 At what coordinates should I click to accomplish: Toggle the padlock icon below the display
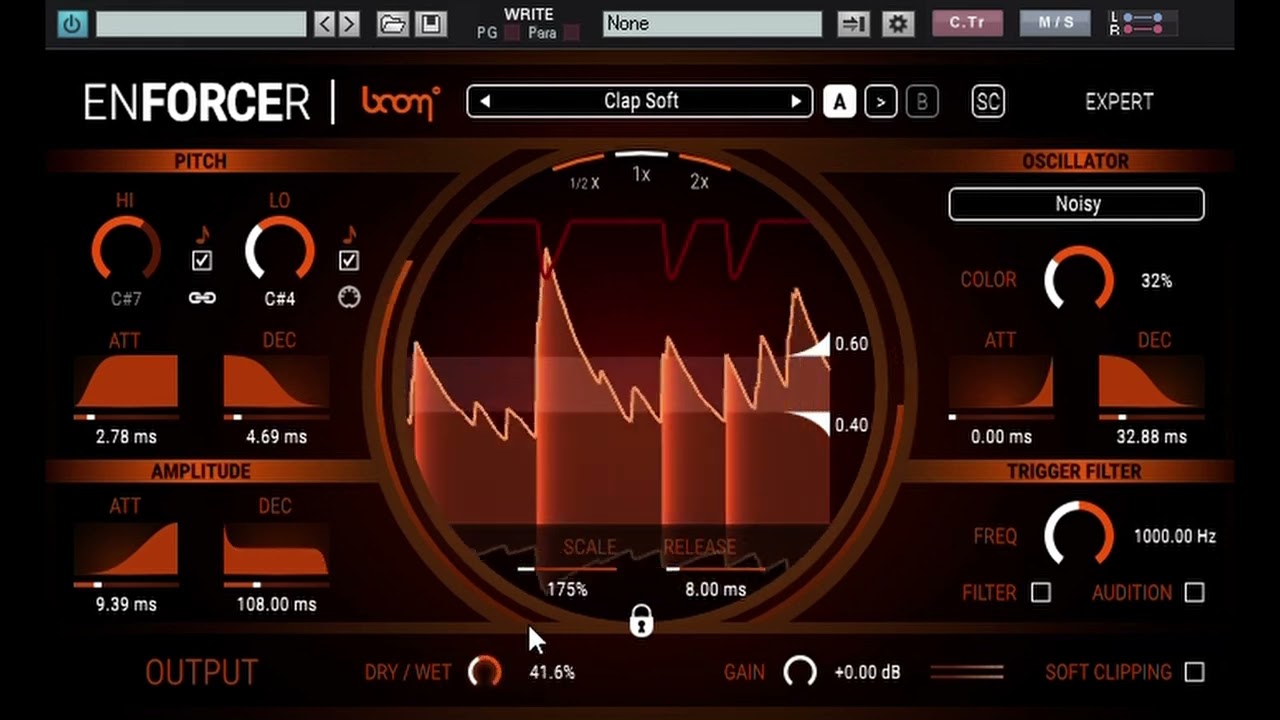641,622
